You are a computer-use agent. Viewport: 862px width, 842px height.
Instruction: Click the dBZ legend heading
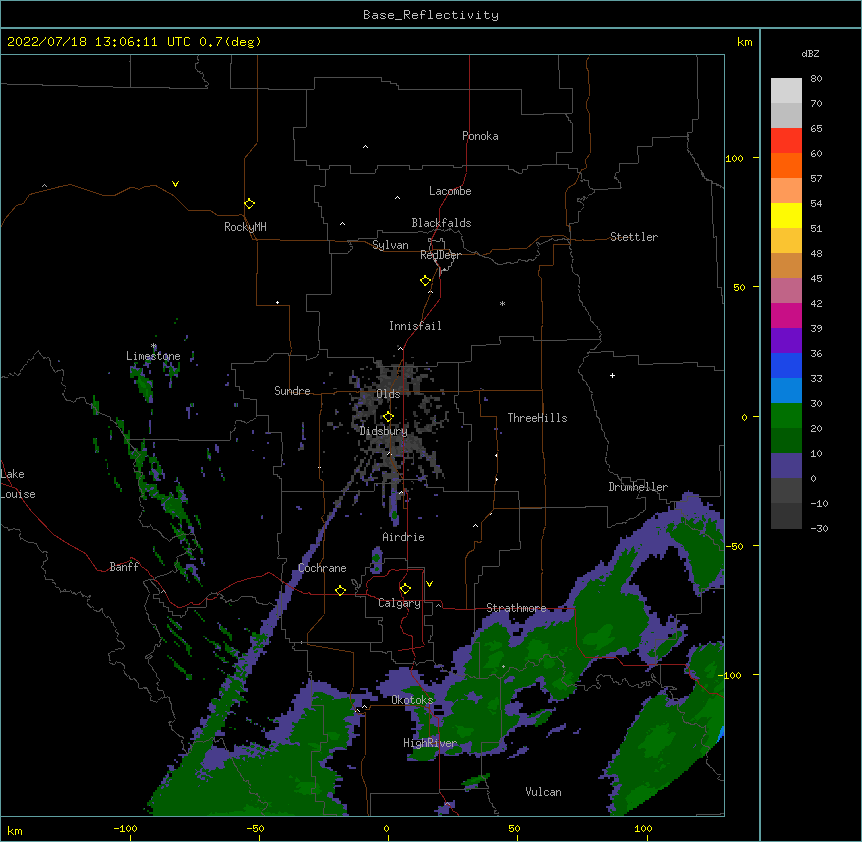point(810,53)
